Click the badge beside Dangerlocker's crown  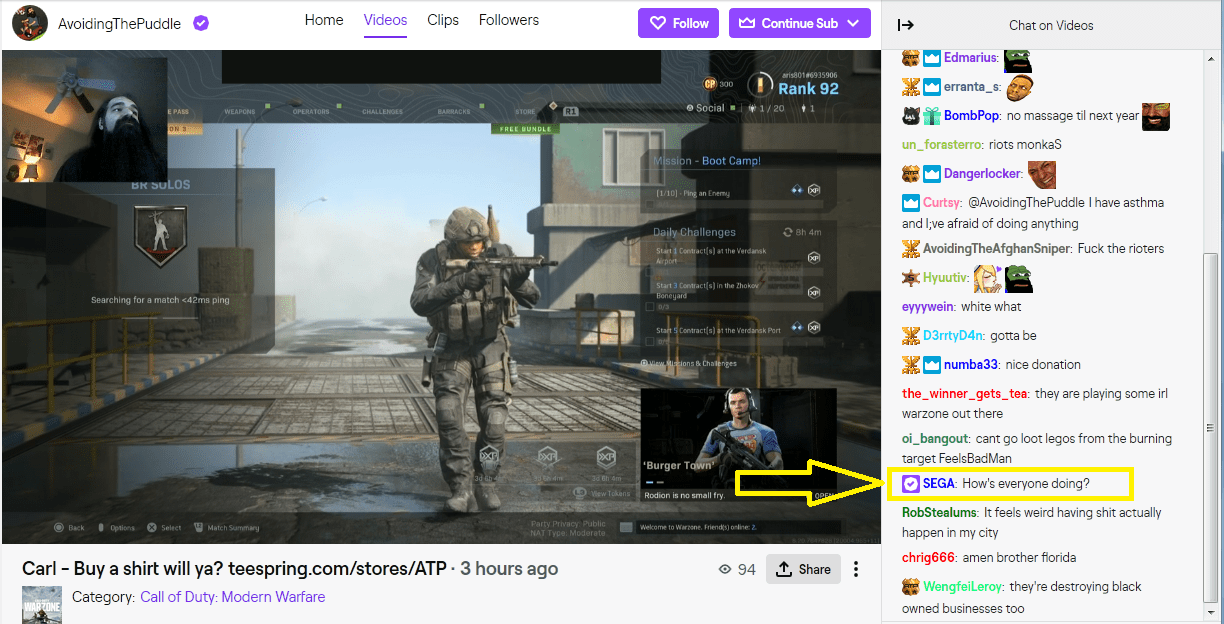(x=911, y=174)
